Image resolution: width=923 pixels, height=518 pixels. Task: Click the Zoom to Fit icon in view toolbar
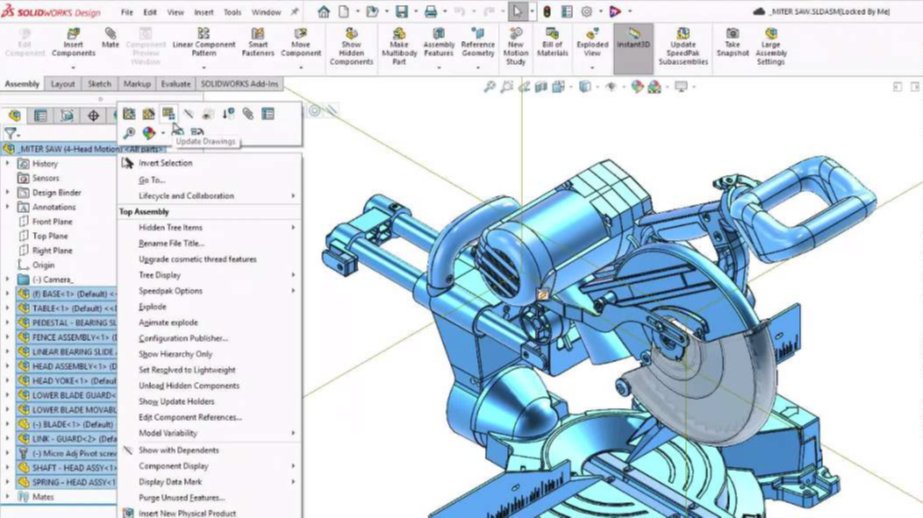click(489, 87)
